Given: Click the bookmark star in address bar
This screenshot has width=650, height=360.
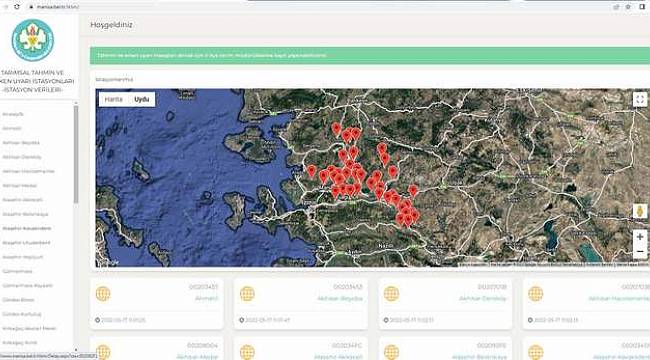Looking at the screenshot, I should tap(628, 7).
